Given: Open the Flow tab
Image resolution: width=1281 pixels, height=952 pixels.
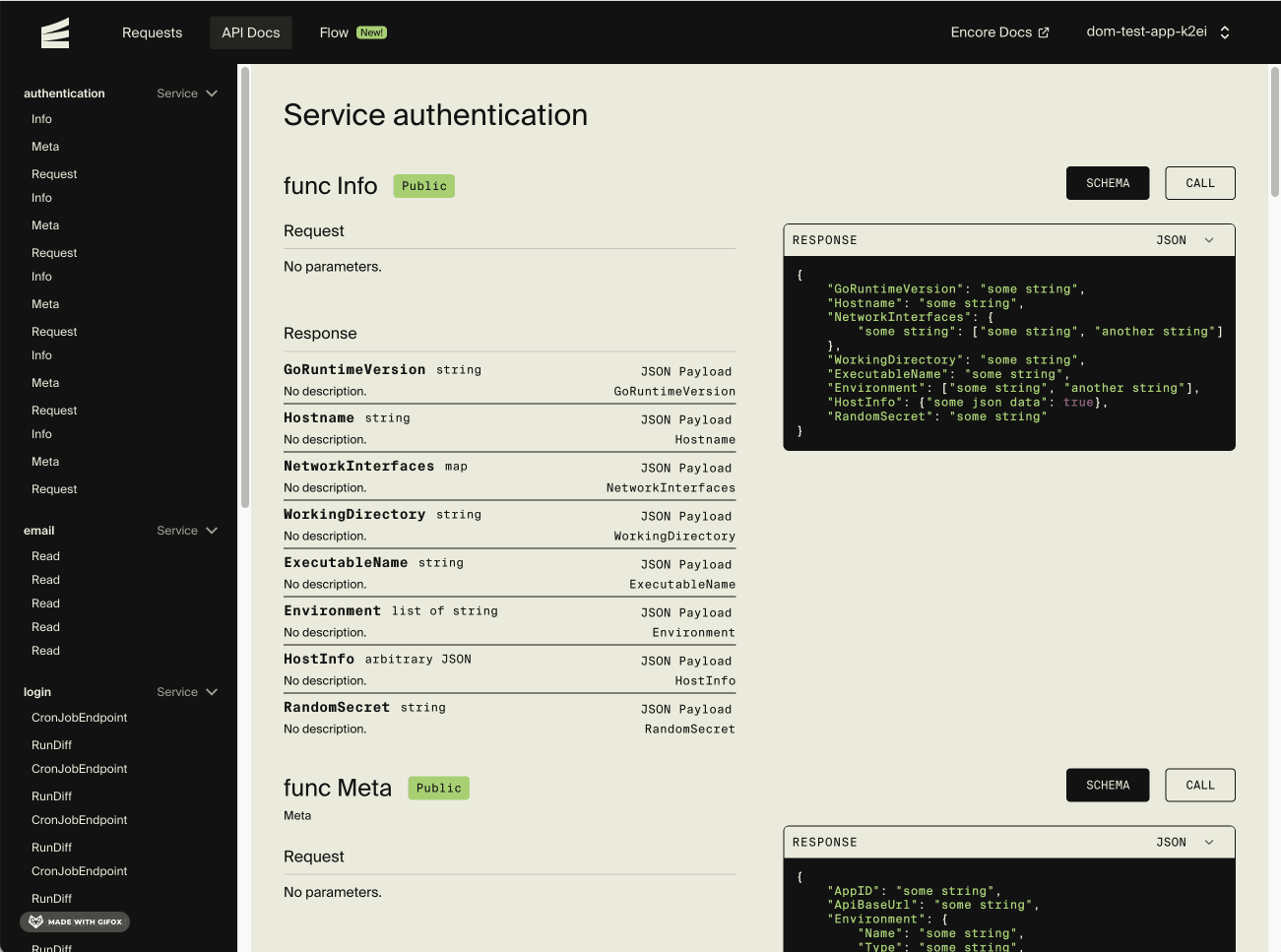Looking at the screenshot, I should [352, 32].
